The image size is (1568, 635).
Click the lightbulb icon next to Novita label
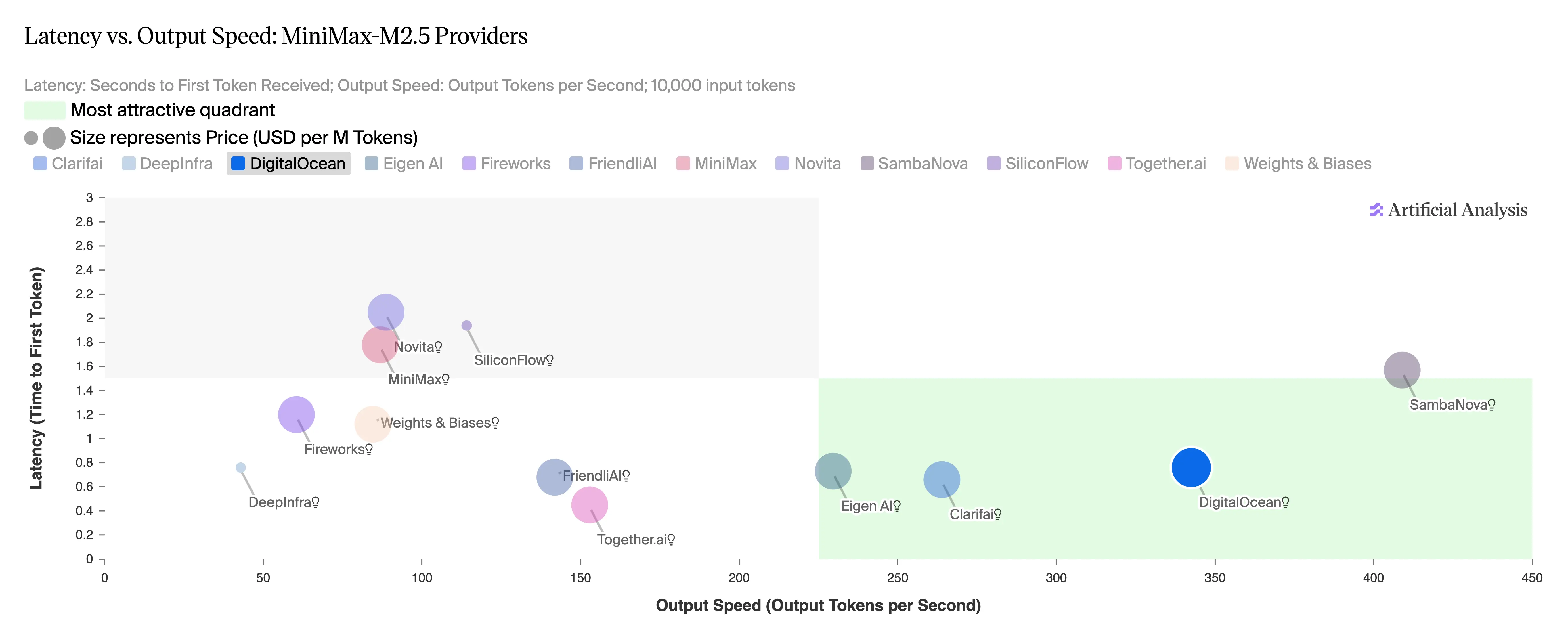[438, 347]
